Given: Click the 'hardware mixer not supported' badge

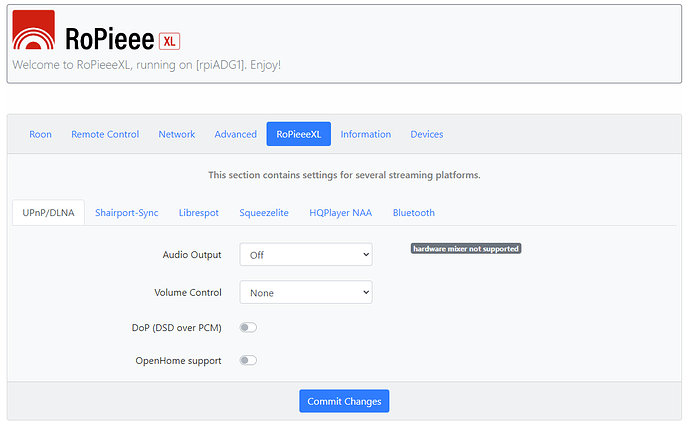Looking at the screenshot, I should point(466,249).
